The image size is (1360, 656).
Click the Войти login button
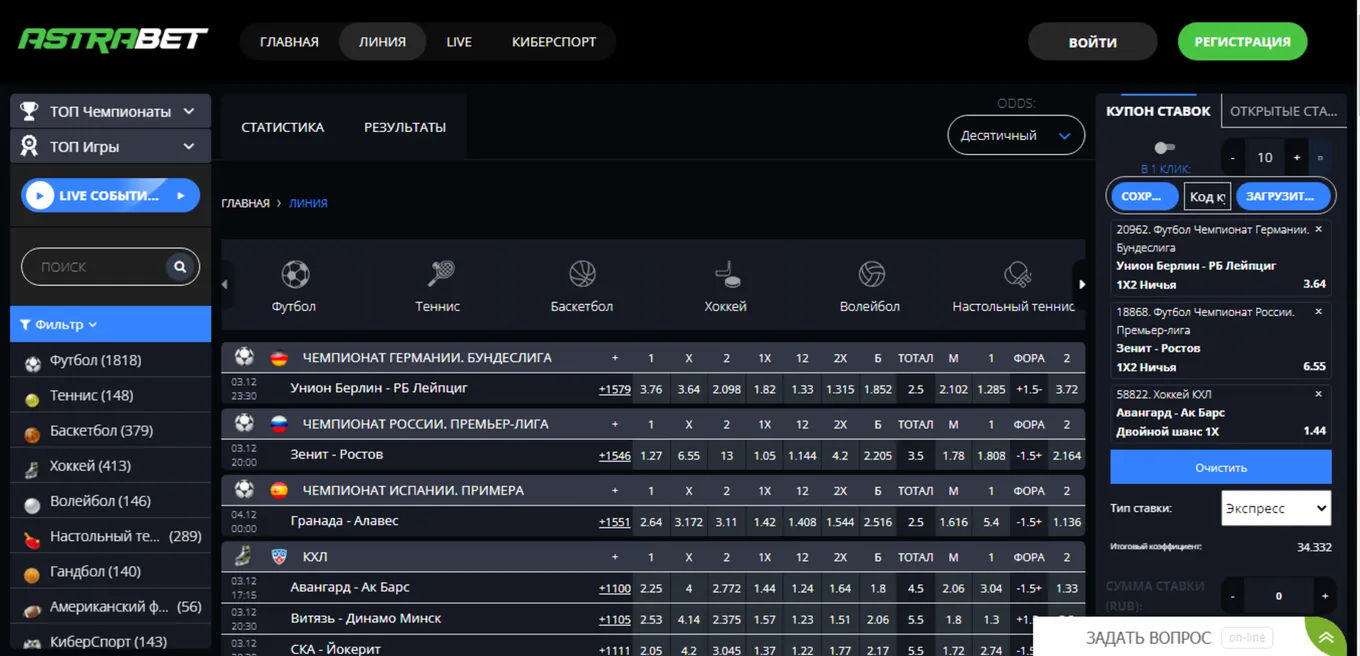pos(1093,42)
